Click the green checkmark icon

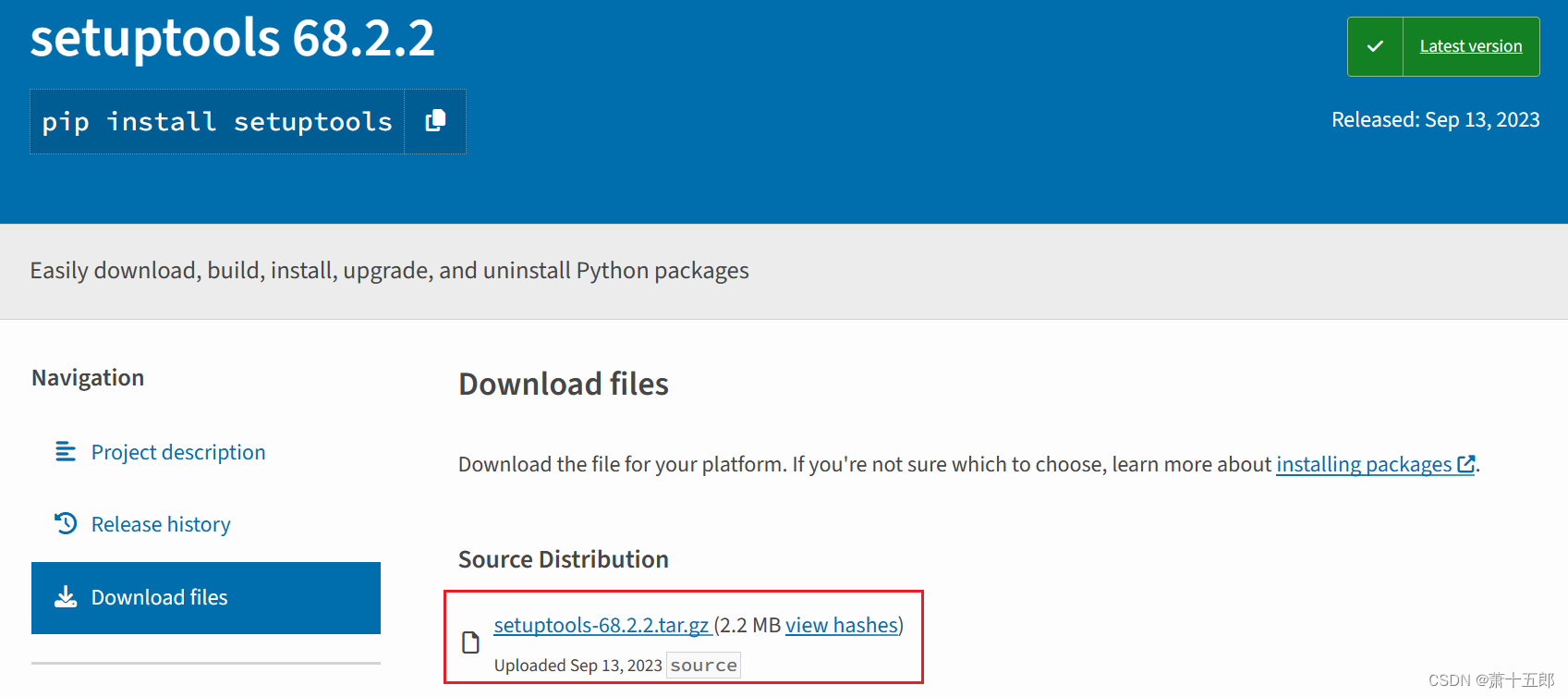1375,46
